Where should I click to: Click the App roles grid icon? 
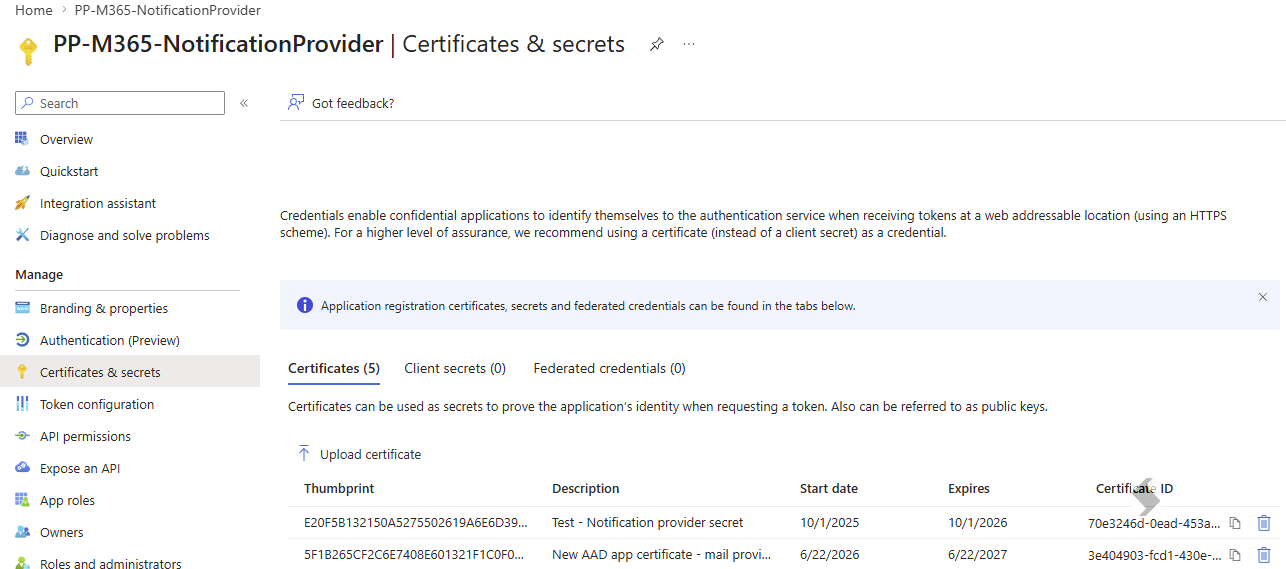[22, 500]
